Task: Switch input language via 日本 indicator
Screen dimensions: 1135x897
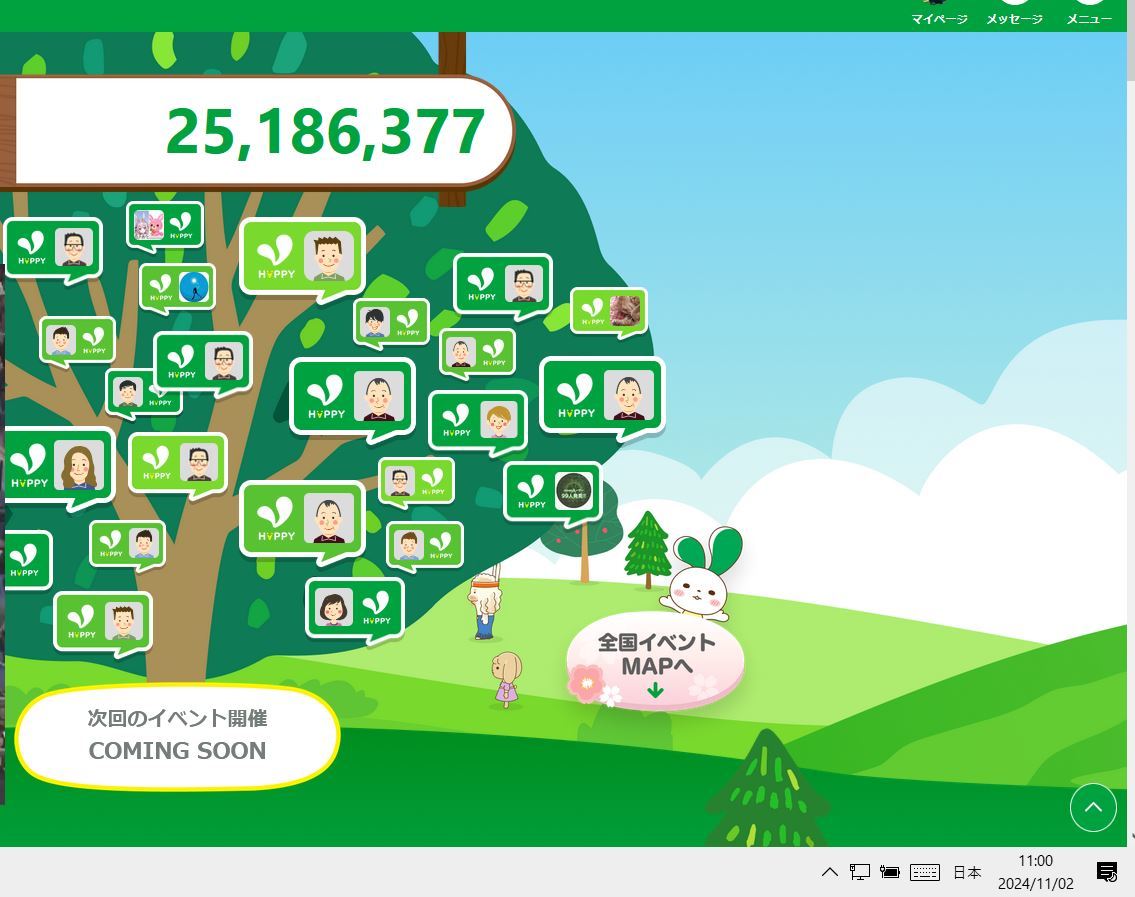Action: (967, 872)
